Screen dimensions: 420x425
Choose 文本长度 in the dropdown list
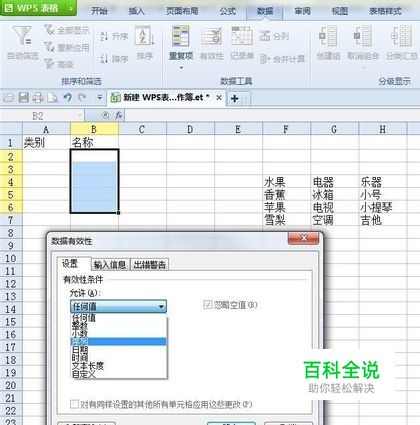118,366
